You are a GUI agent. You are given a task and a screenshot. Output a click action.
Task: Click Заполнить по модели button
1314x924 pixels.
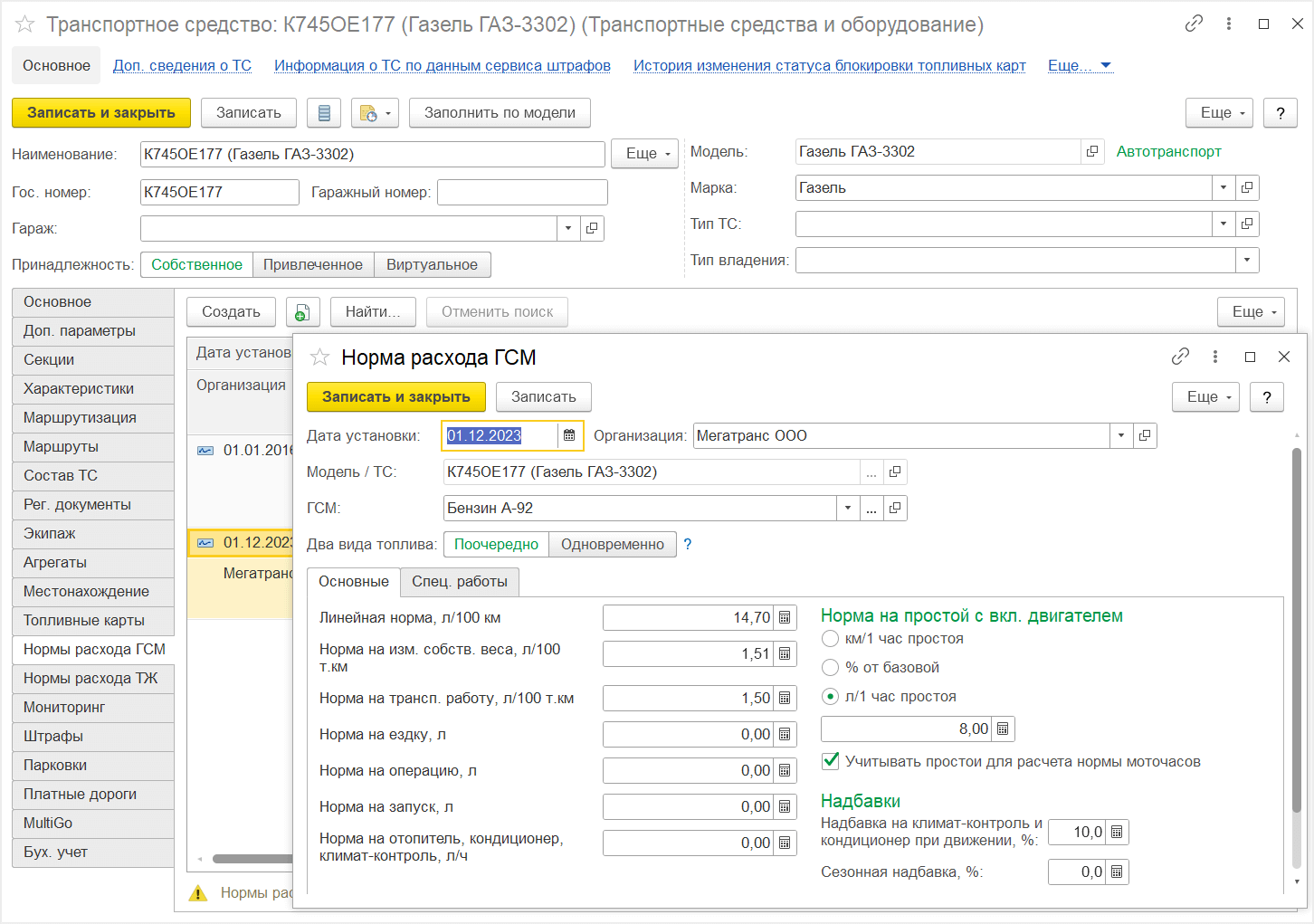(x=500, y=113)
